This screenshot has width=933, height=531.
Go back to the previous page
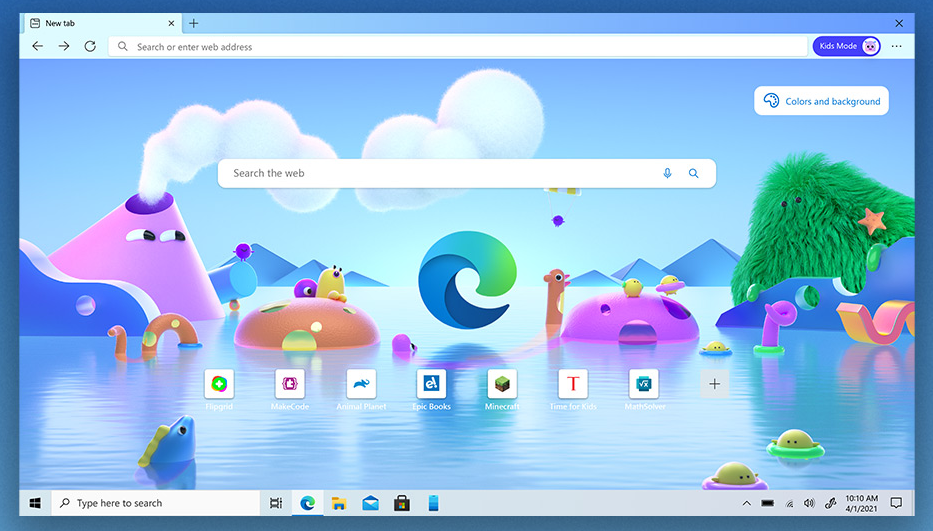pyautogui.click(x=37, y=46)
